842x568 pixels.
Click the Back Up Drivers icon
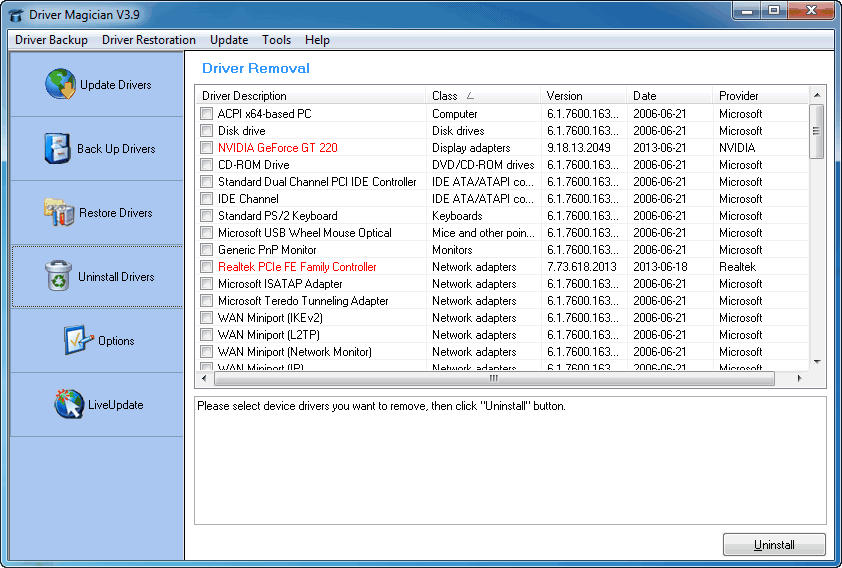[58, 148]
